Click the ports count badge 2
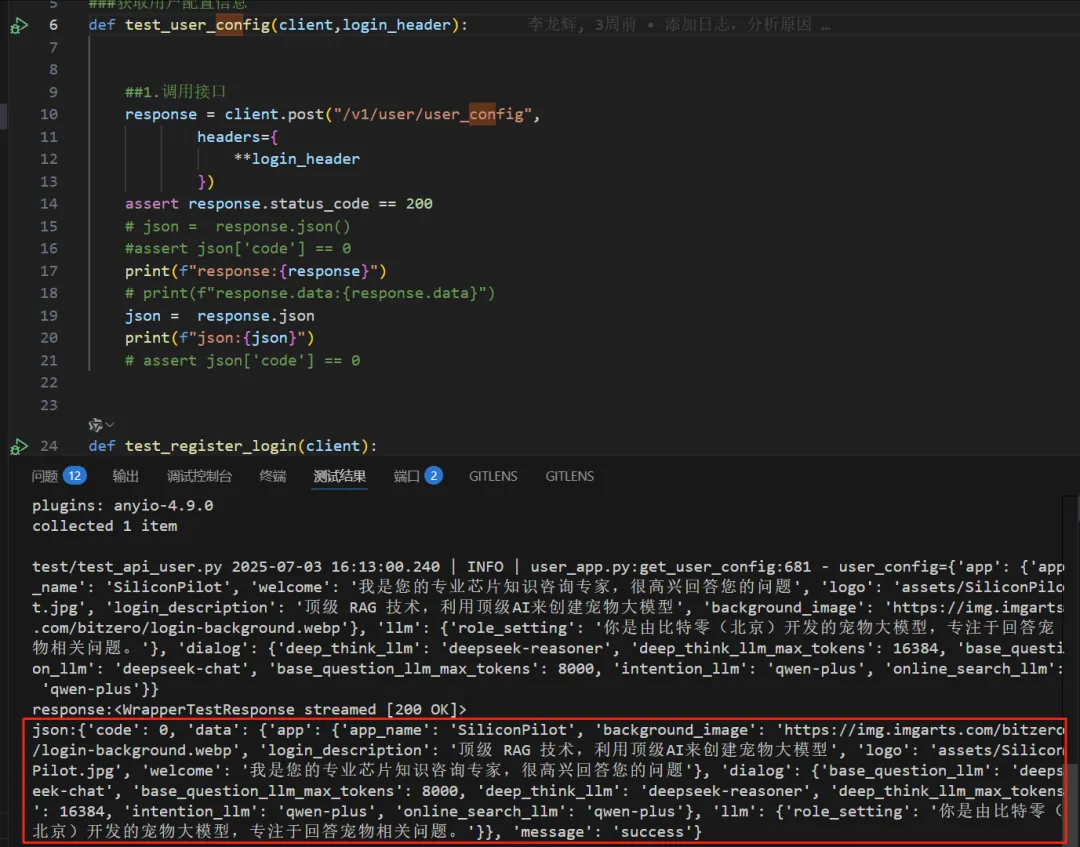 pyautogui.click(x=433, y=475)
